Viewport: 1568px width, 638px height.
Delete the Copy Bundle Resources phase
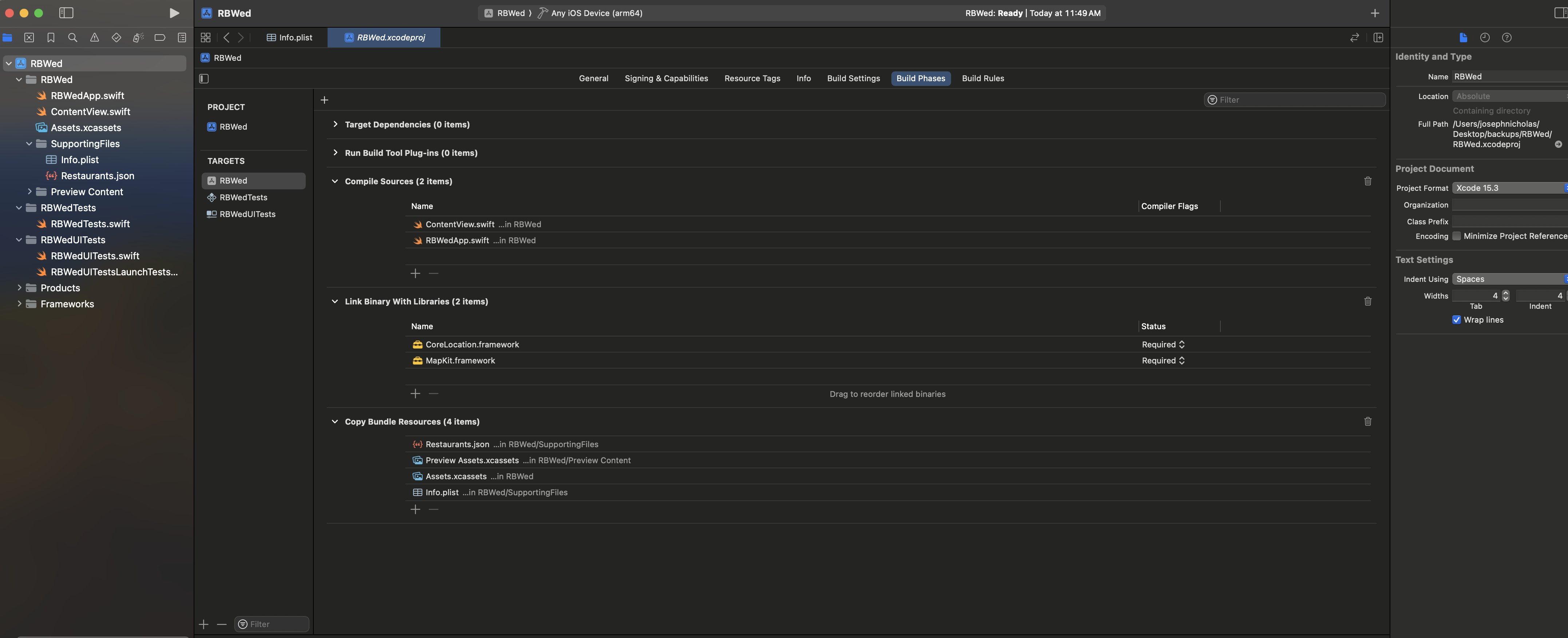1368,421
